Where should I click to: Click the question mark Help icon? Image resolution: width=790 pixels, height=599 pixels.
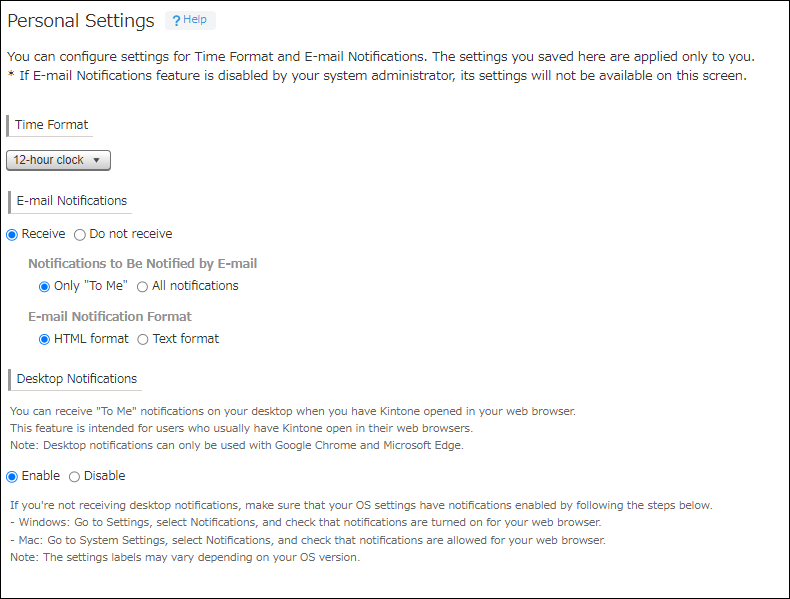pyautogui.click(x=176, y=20)
